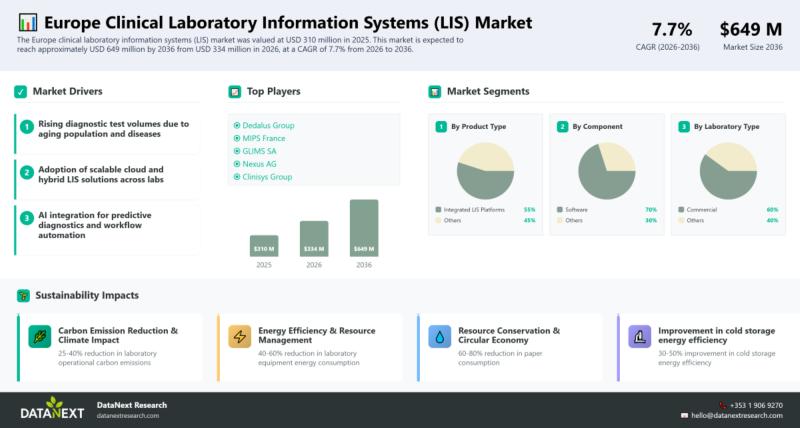The width and height of the screenshot is (800, 428).
Task: Click the Top Players section icon
Action: pyautogui.click(x=235, y=92)
